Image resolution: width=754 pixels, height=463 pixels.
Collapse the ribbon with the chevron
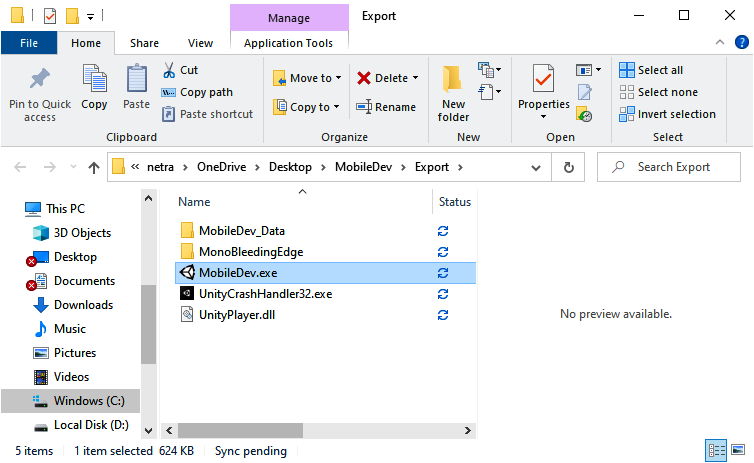720,42
